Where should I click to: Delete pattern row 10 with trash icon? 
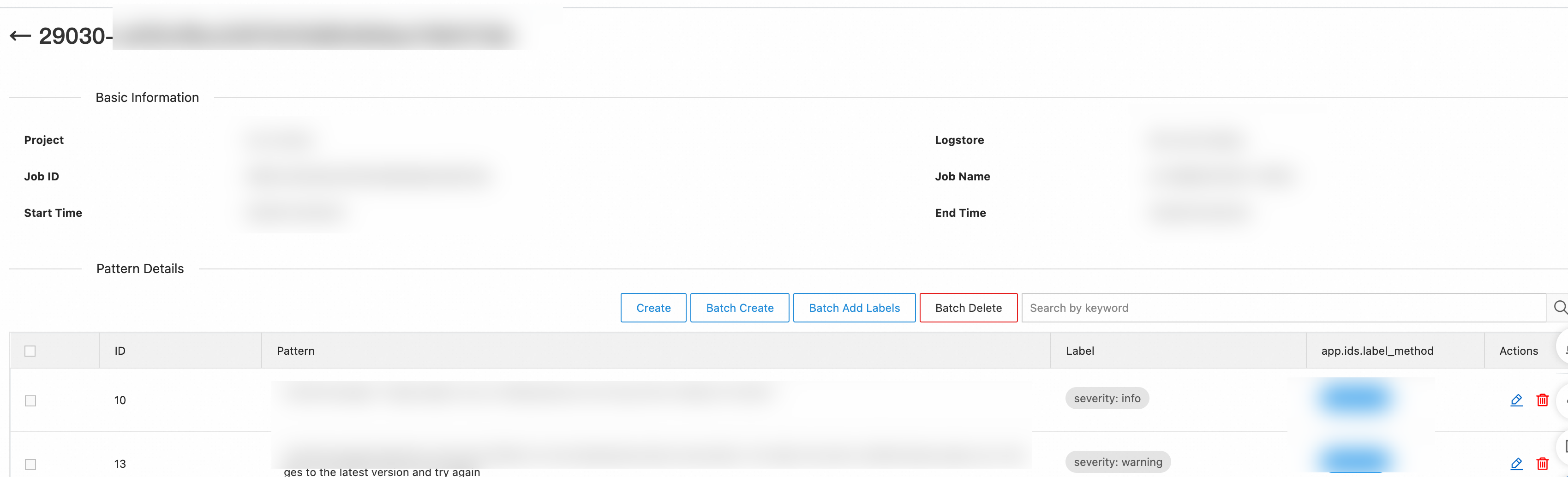click(1543, 400)
